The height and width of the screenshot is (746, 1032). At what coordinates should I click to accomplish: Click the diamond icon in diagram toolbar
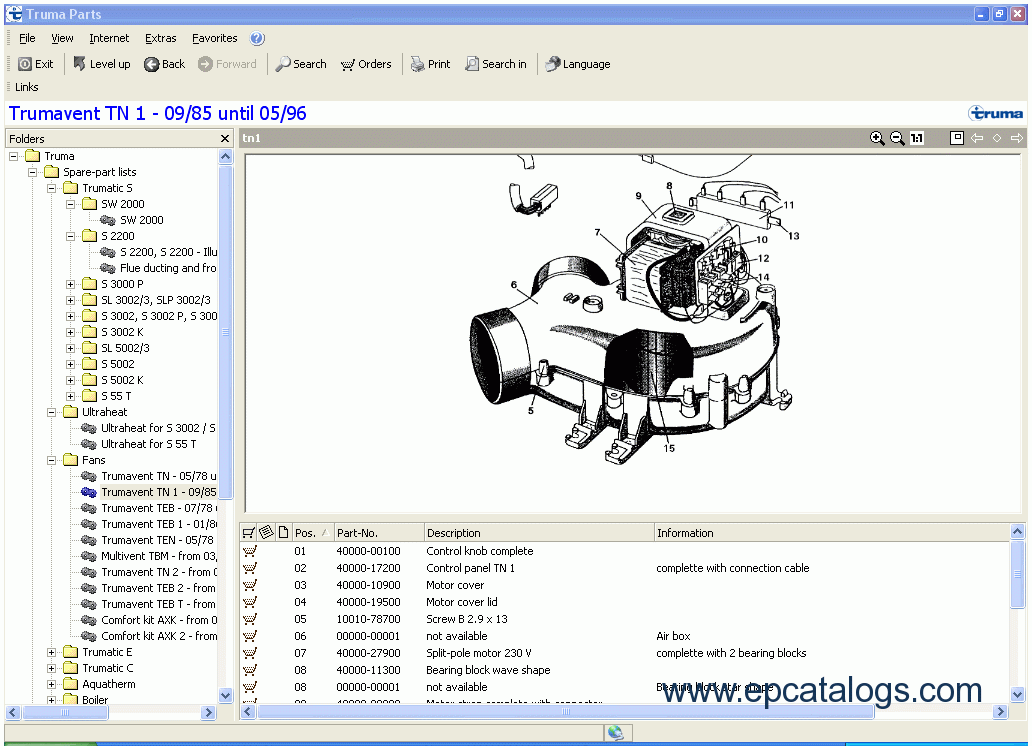click(996, 138)
